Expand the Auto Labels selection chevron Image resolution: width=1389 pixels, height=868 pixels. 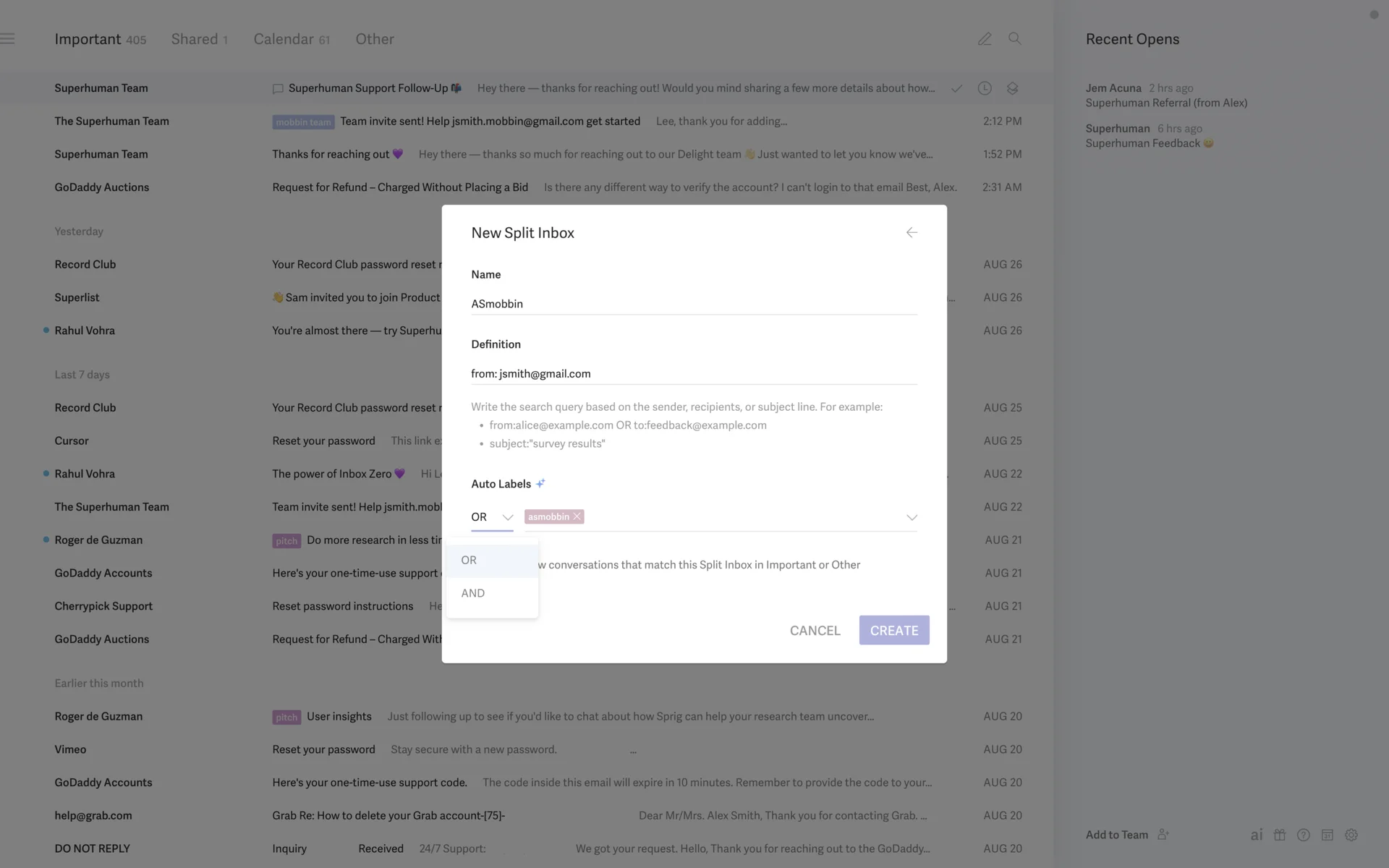coord(912,517)
